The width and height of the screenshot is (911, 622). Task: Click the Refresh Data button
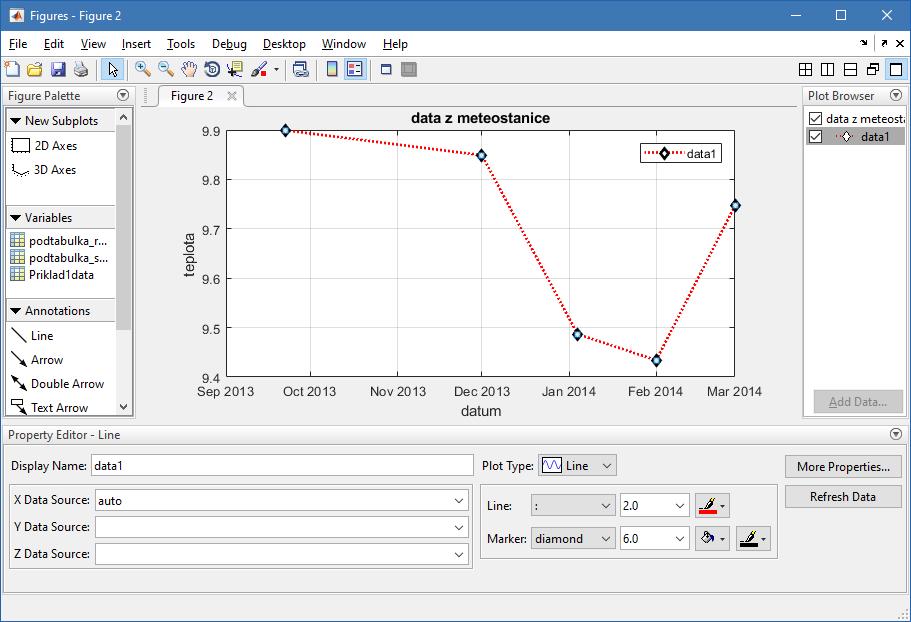[x=843, y=497]
